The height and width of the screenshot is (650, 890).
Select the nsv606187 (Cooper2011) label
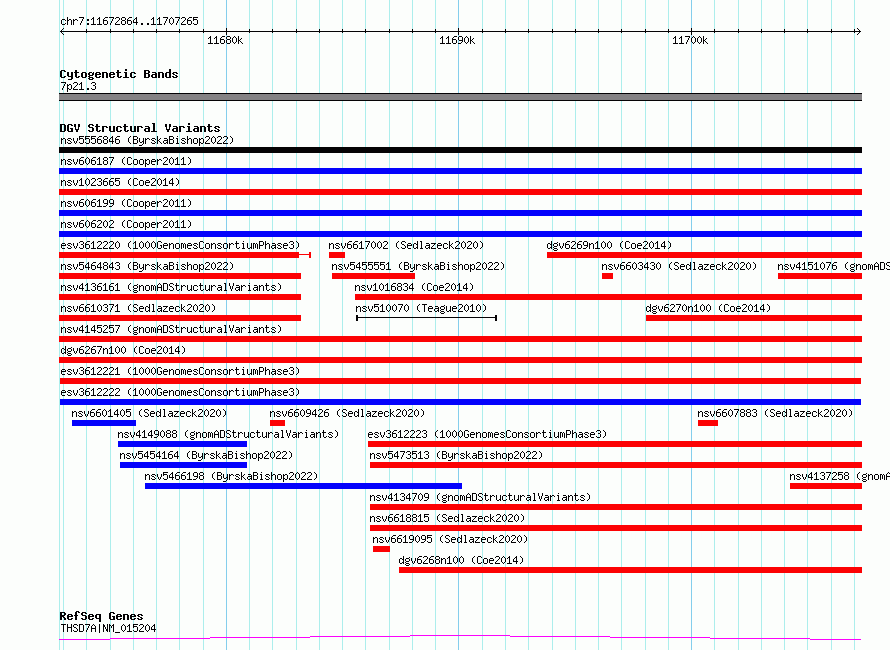click(x=126, y=161)
